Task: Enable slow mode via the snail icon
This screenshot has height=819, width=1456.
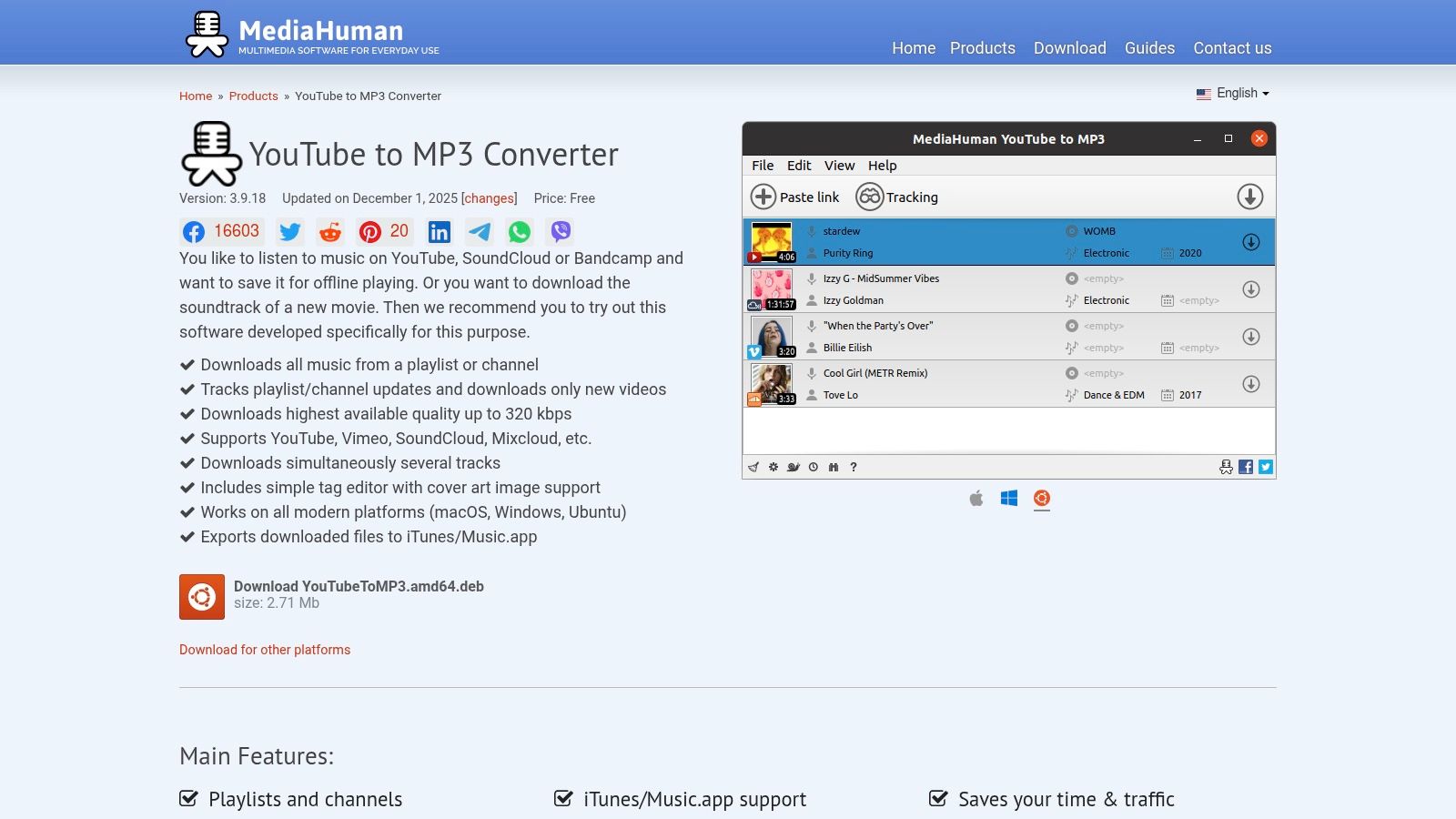Action: [794, 466]
